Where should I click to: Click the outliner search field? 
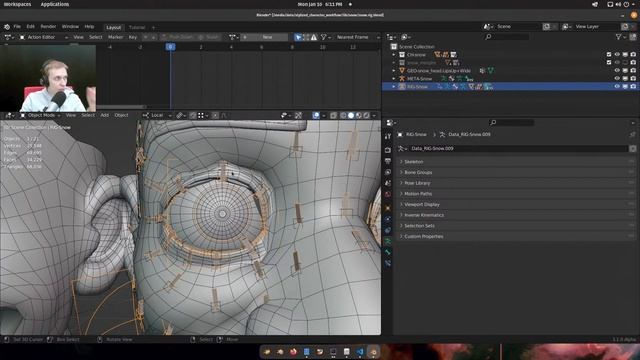pos(506,37)
